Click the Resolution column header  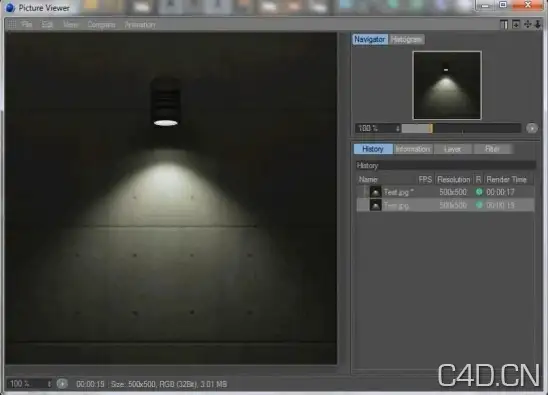tap(454, 180)
